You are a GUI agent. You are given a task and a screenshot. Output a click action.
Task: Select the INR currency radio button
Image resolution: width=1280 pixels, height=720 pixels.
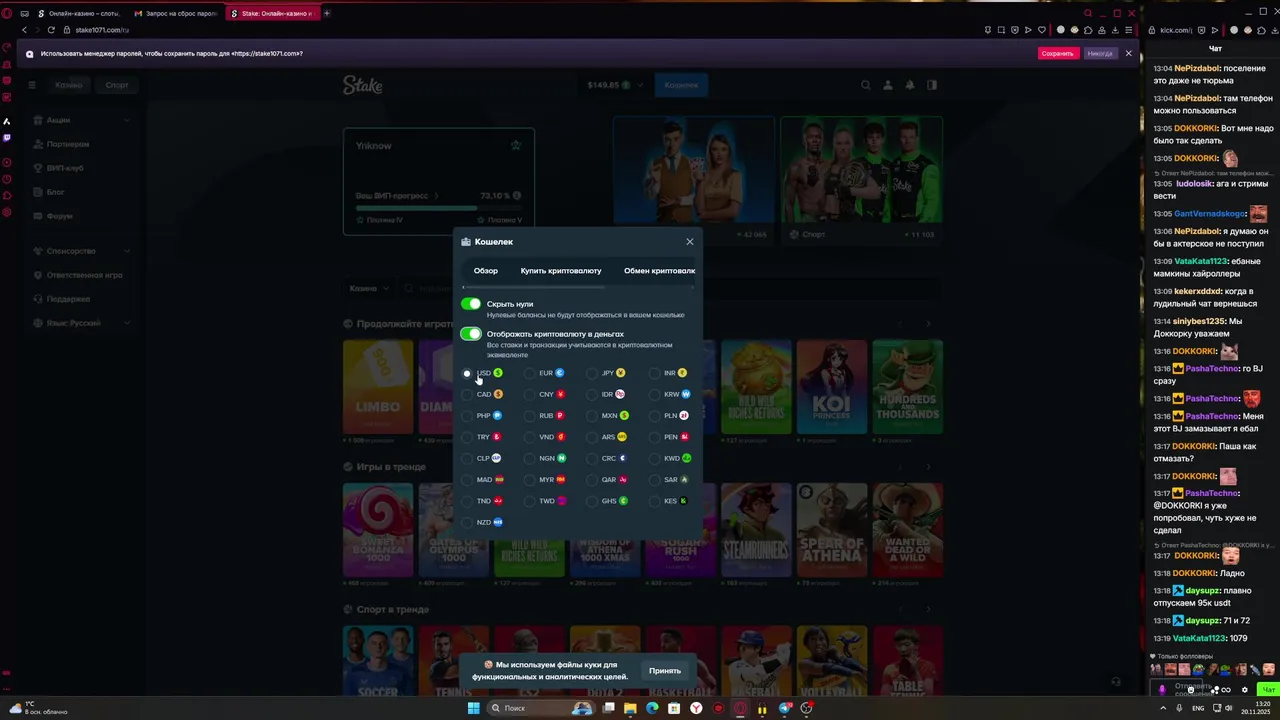click(654, 373)
